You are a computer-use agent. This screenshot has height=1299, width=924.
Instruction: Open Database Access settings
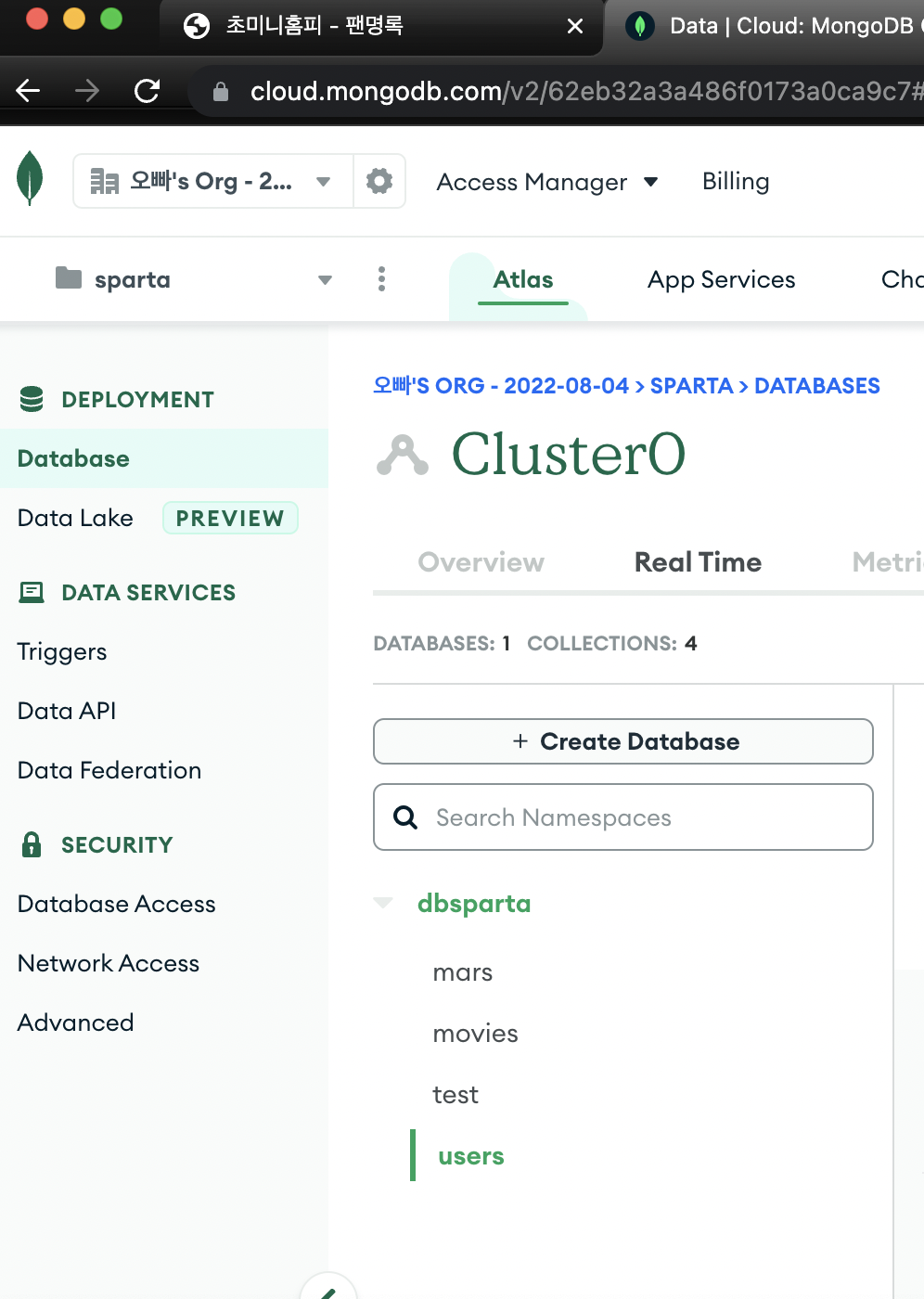tap(116, 904)
